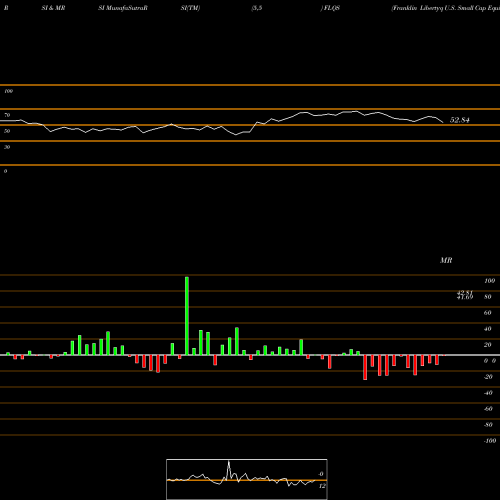500x500 pixels.
Task: Click the MR axis label '-100'
Action: tap(490, 441)
